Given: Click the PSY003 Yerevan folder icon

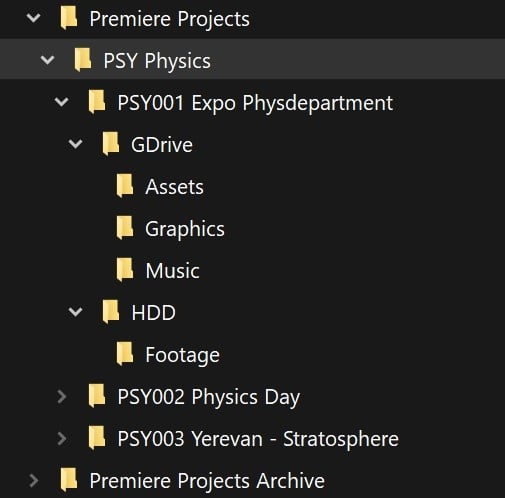Looking at the screenshot, I should 97,438.
